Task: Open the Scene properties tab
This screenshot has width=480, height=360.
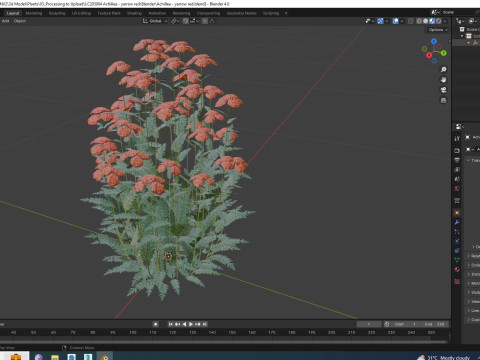Action: point(457,179)
